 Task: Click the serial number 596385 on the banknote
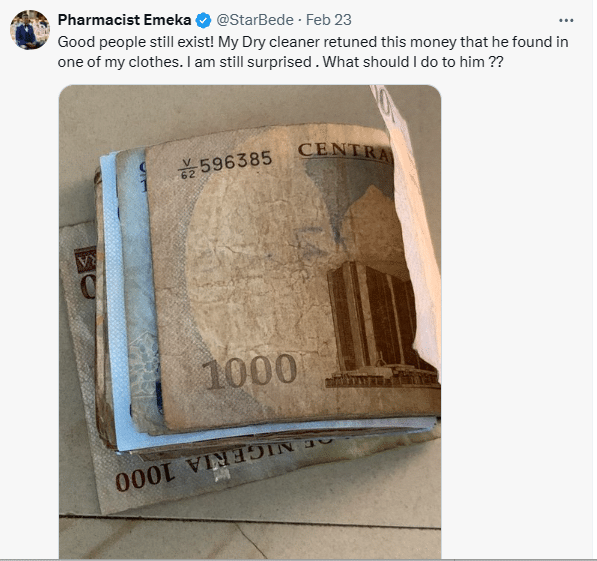tap(236, 160)
